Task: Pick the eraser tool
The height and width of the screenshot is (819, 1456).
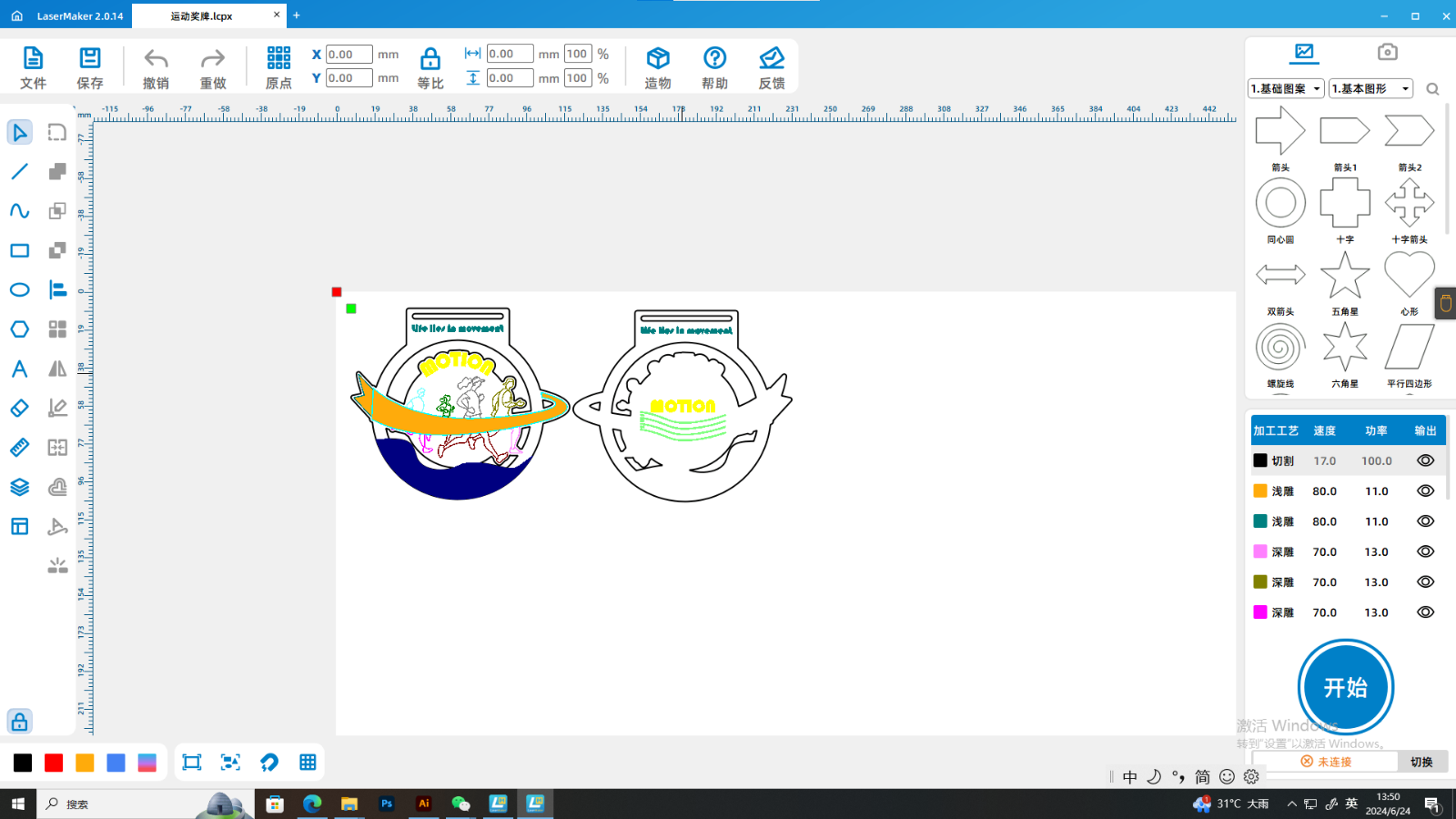Action: tap(19, 409)
